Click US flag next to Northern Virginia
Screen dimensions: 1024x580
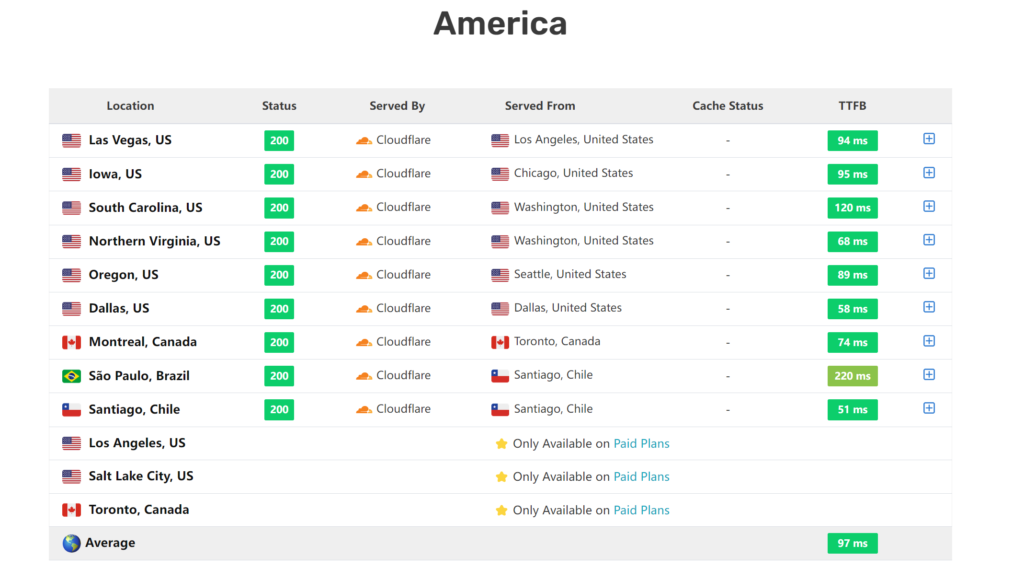click(x=71, y=241)
